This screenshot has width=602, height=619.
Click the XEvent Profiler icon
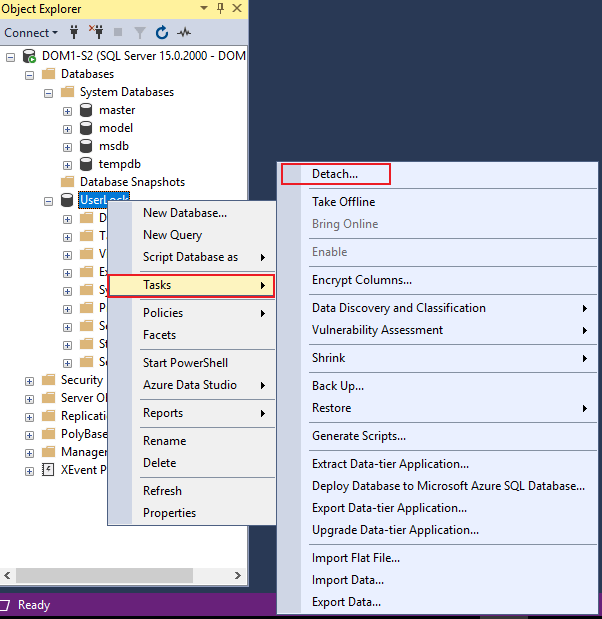(x=48, y=470)
